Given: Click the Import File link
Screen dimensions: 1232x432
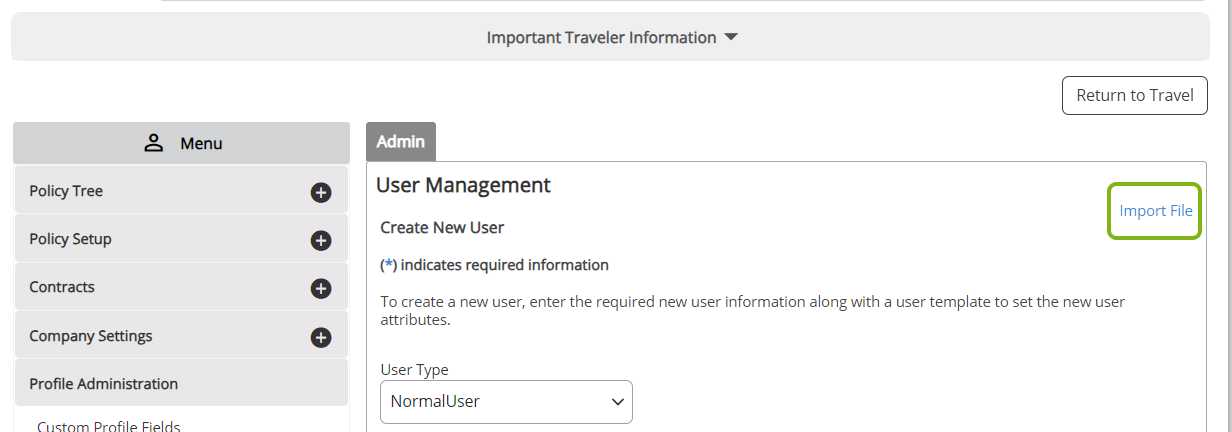Looking at the screenshot, I should (x=1155, y=211).
